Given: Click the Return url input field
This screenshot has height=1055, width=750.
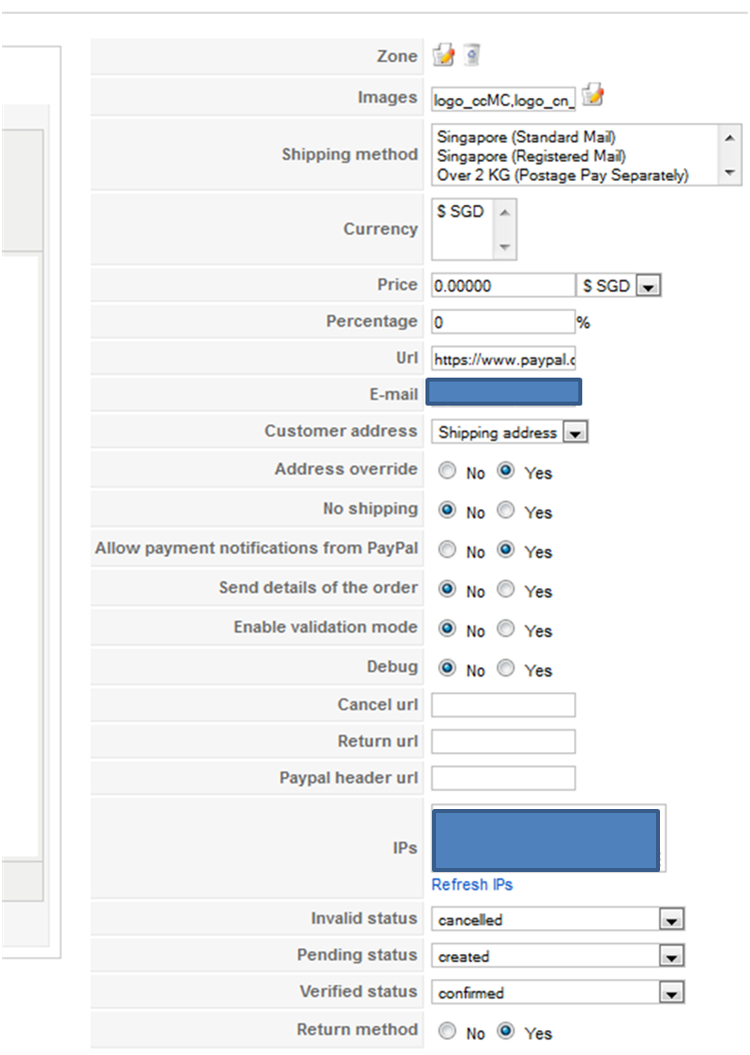Looking at the screenshot, I should (x=503, y=741).
